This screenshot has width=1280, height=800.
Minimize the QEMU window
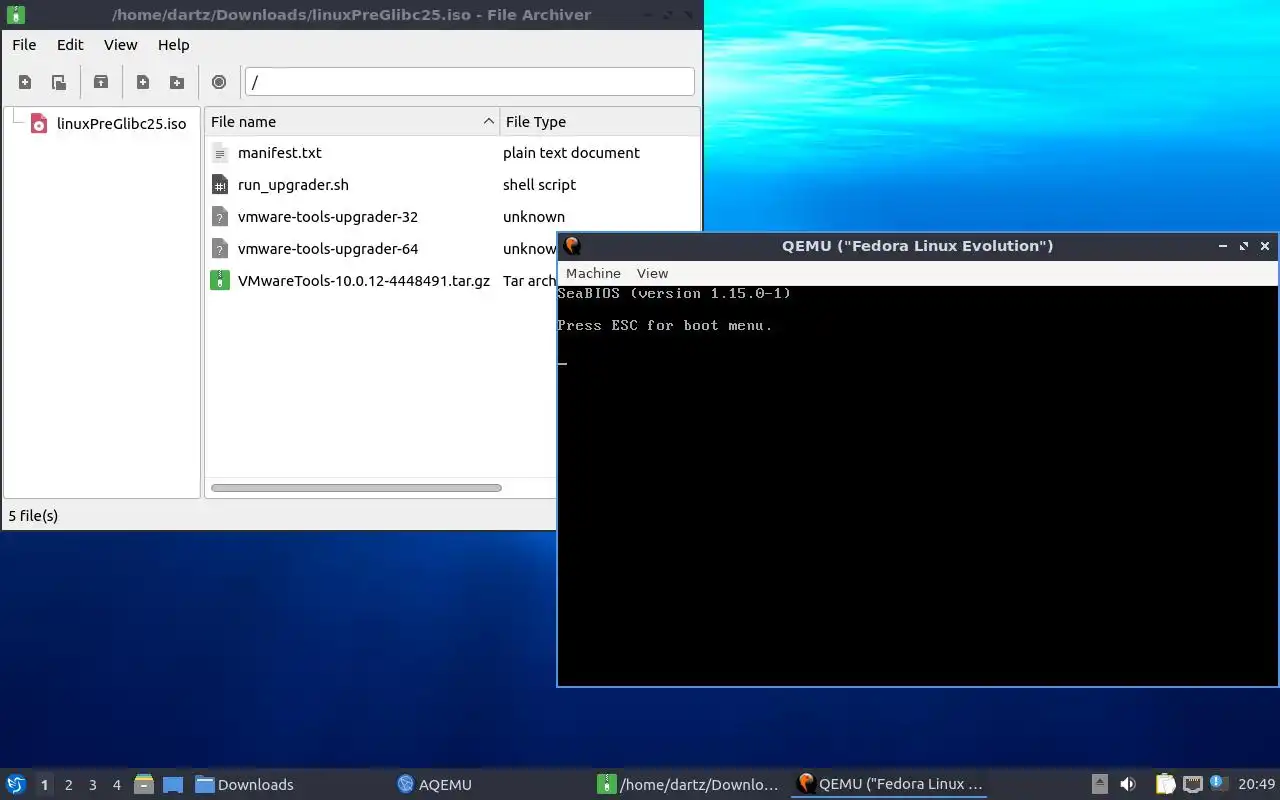coord(1223,246)
